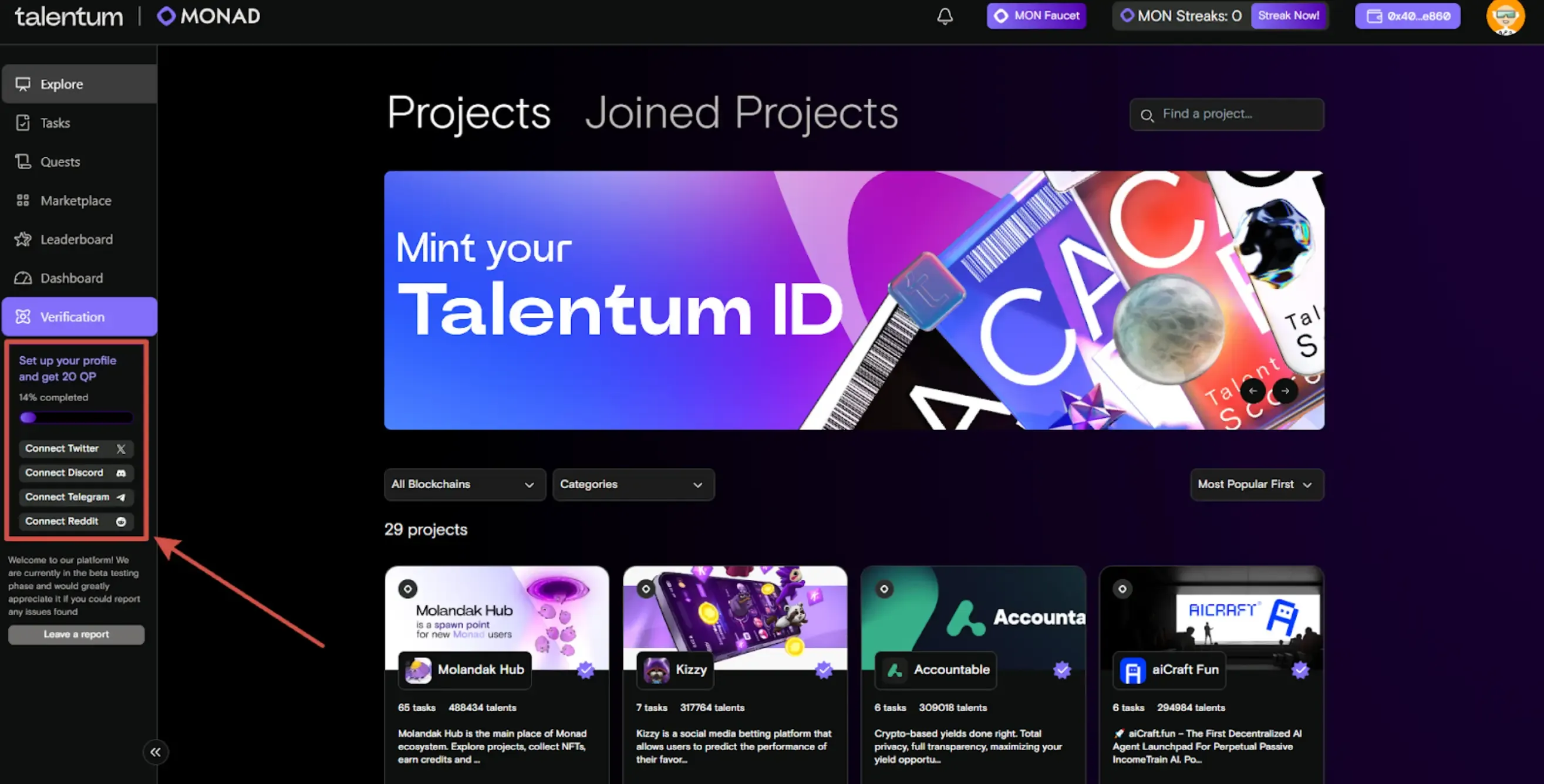Connect Telegram to your profile
Screen dimensions: 1544x784
pos(76,496)
